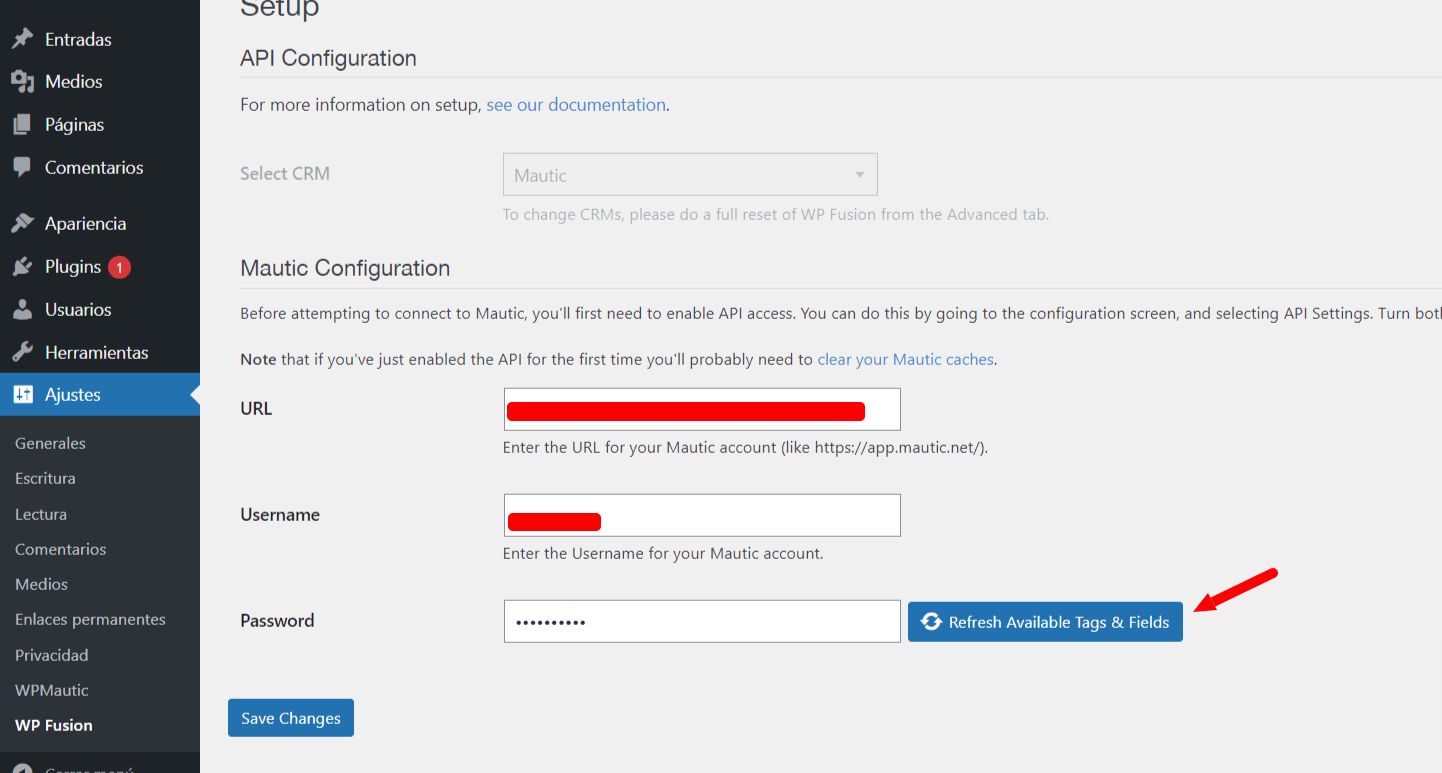The height and width of the screenshot is (773, 1442).
Task: Open the Privacidad settings submenu
Action: pyautogui.click(x=51, y=655)
